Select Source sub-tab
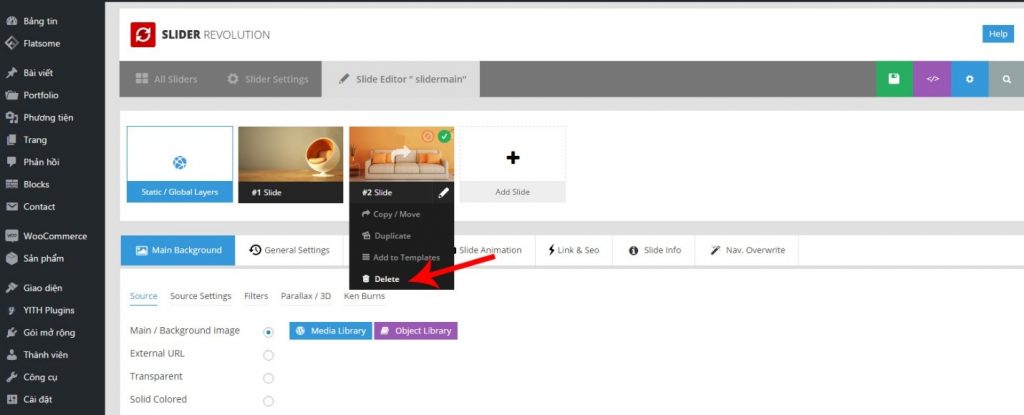Viewport: 1024px width, 415px height. (x=144, y=296)
